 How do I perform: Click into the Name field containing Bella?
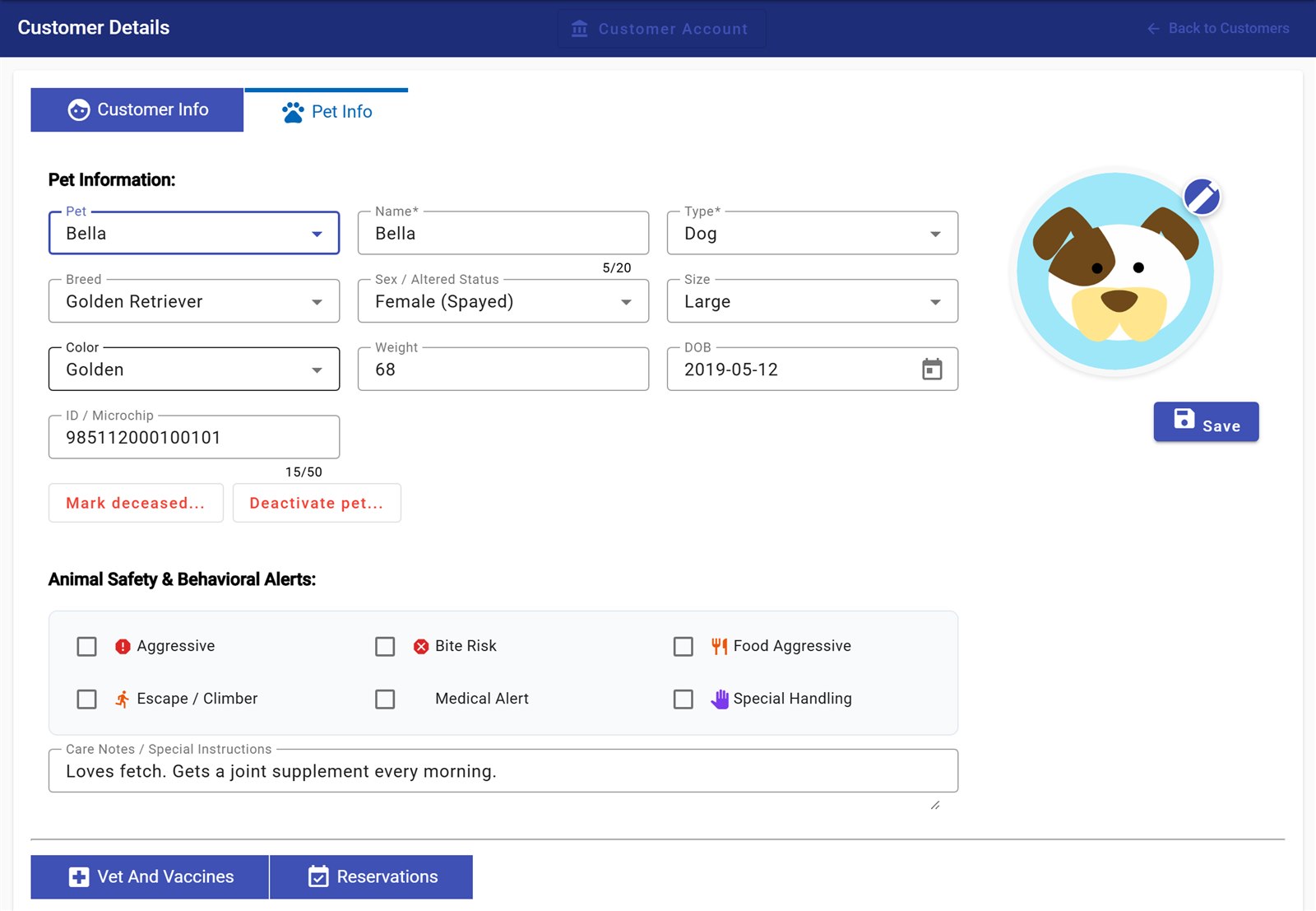click(x=503, y=234)
